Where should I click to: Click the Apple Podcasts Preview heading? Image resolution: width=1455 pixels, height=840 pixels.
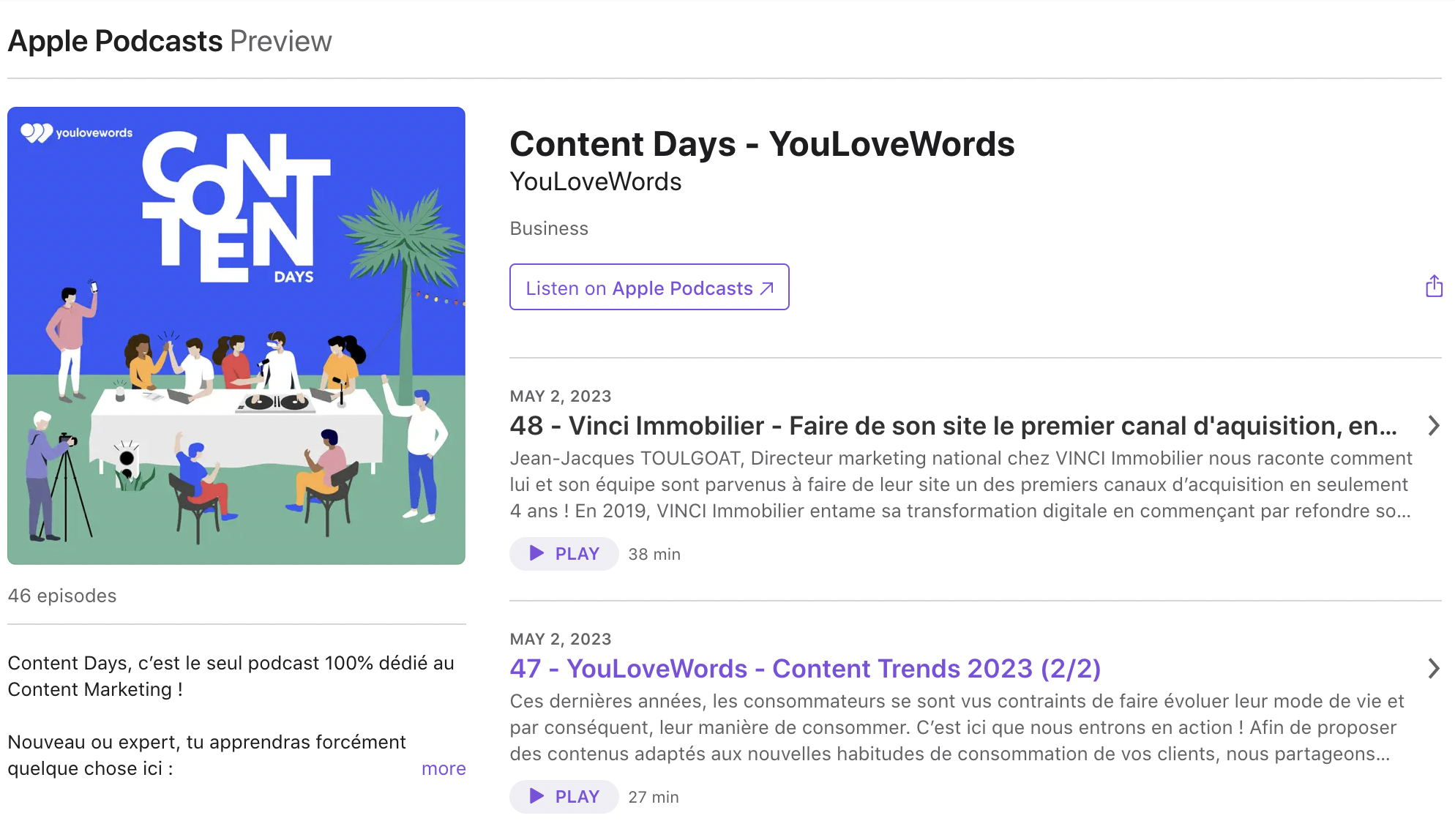coord(170,41)
